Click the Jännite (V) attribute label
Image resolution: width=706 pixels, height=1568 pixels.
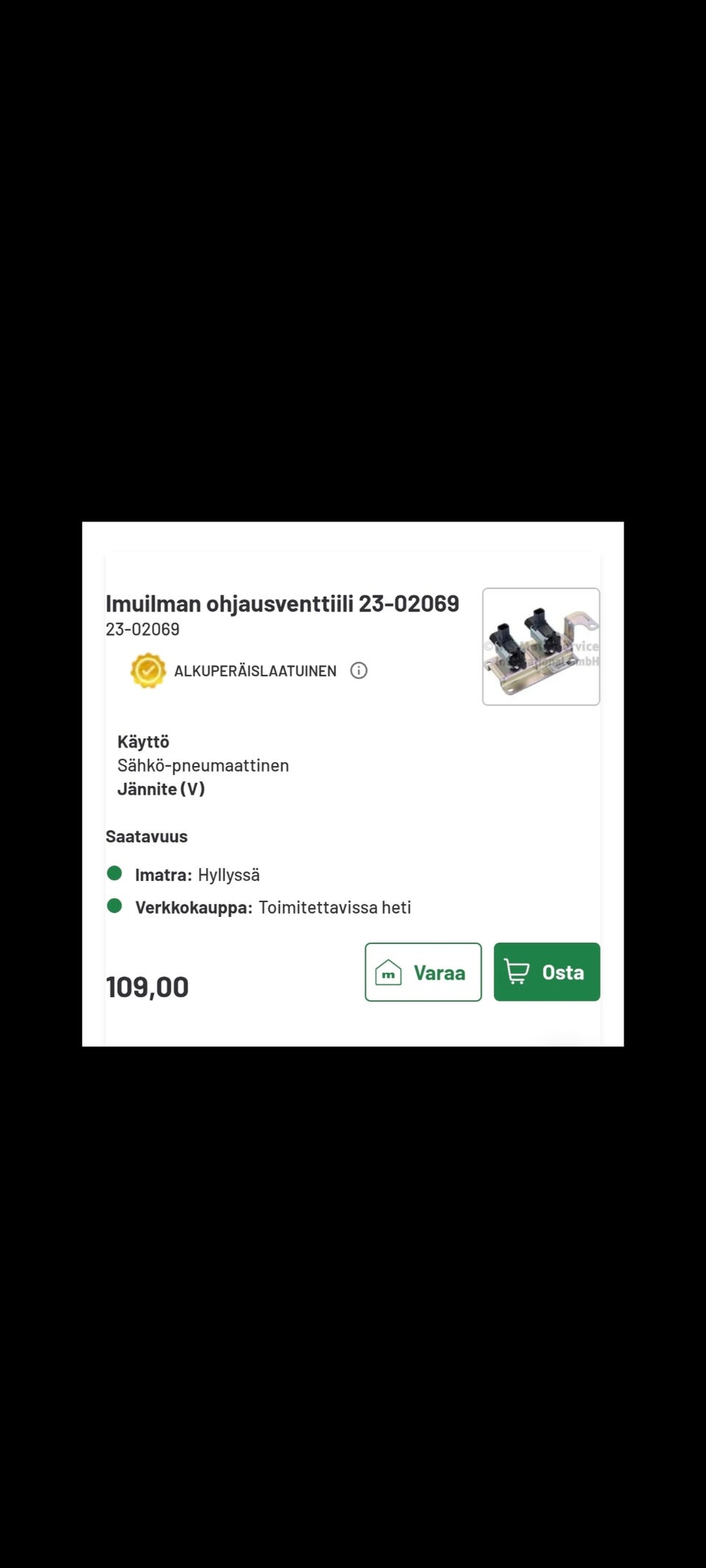(161, 789)
